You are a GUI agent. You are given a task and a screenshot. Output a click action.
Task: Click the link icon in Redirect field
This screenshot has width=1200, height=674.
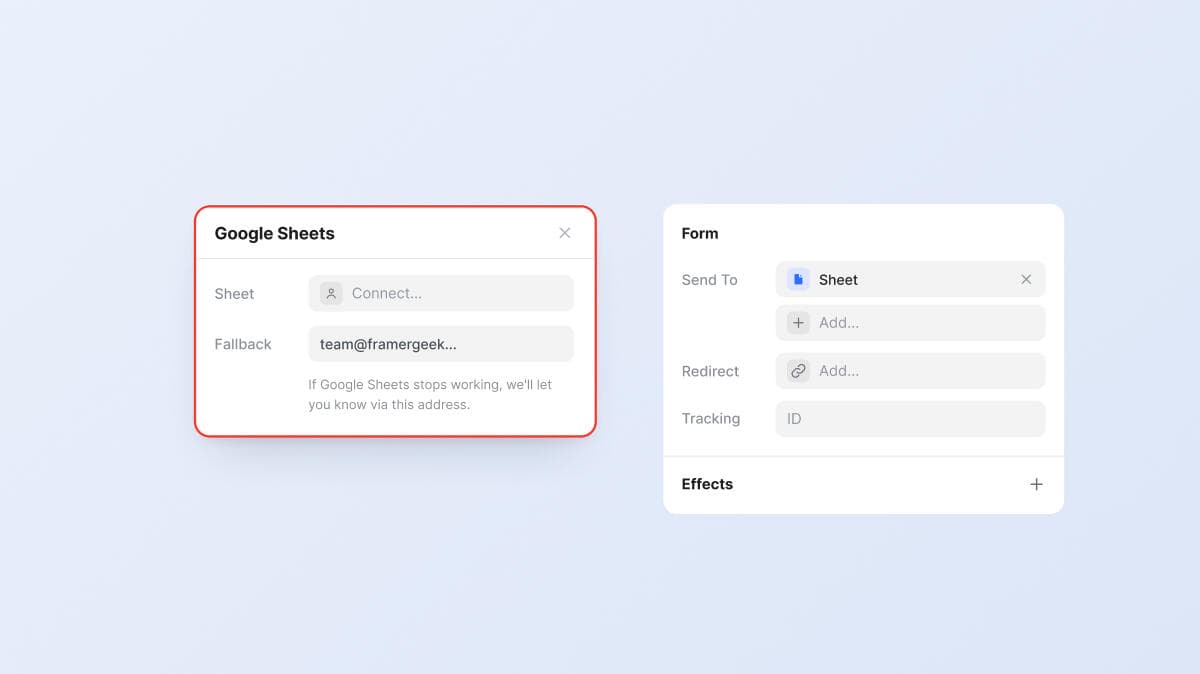pos(798,370)
